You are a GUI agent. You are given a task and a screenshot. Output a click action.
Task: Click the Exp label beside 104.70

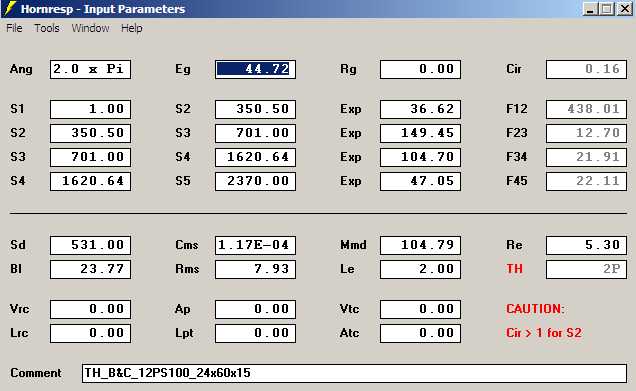tap(350, 157)
